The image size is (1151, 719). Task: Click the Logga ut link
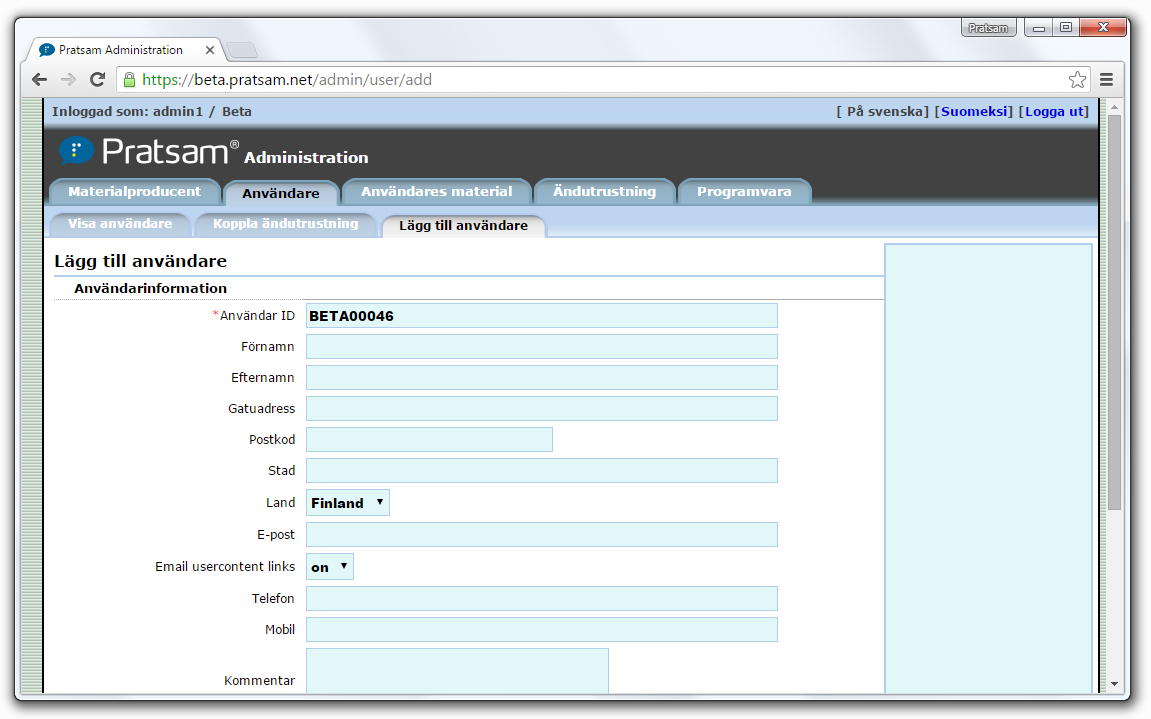(x=1053, y=111)
